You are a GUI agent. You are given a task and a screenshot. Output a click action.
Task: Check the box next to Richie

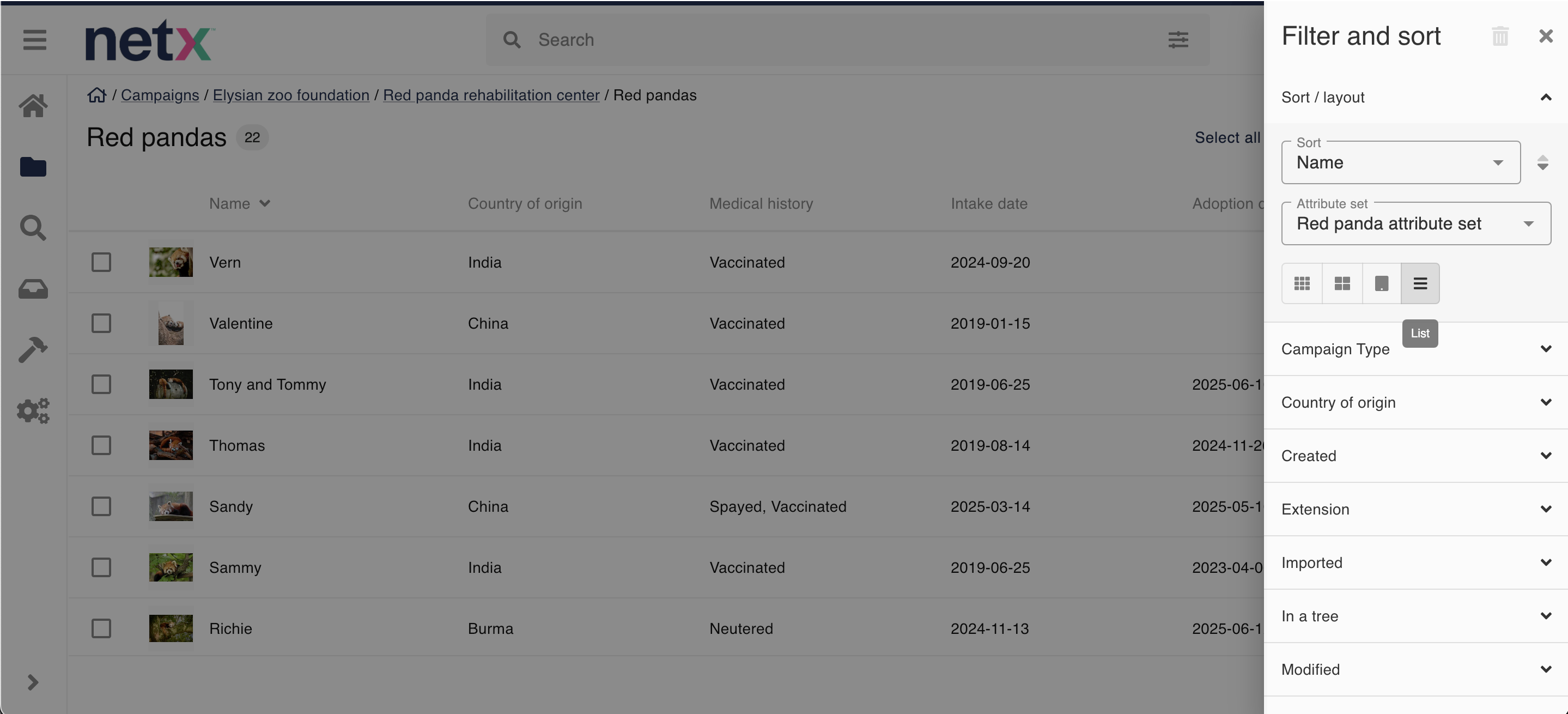pos(101,628)
